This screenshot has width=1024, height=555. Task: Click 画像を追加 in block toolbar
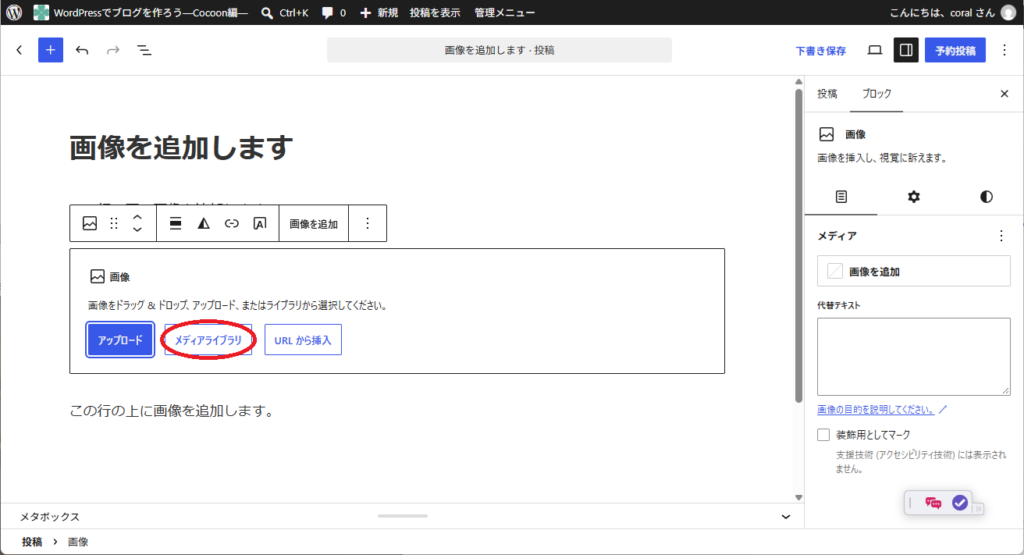[x=313, y=224]
